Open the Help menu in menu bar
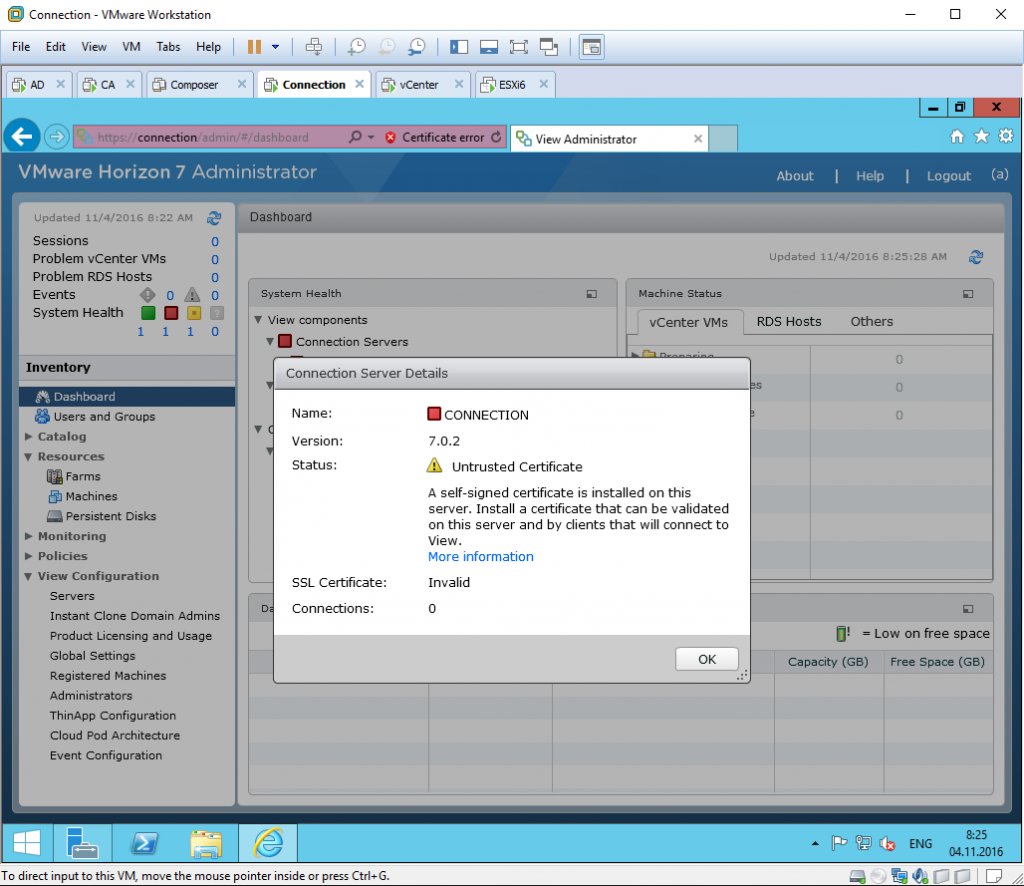 click(x=208, y=46)
